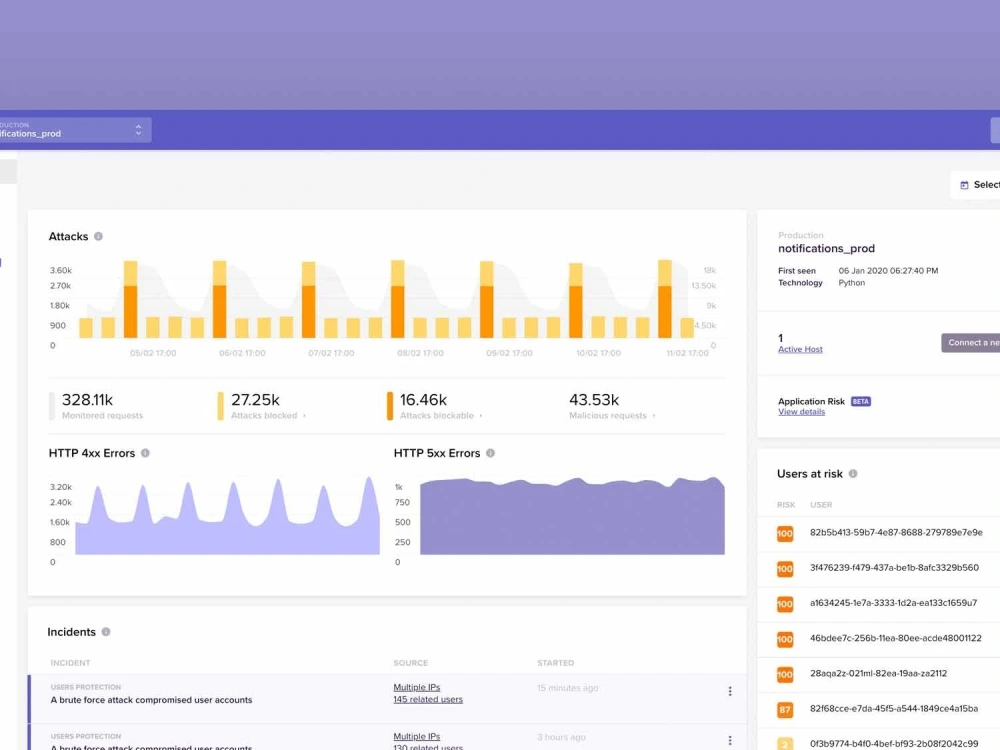Open the 145 related users link
The image size is (1000, 750).
tap(428, 700)
